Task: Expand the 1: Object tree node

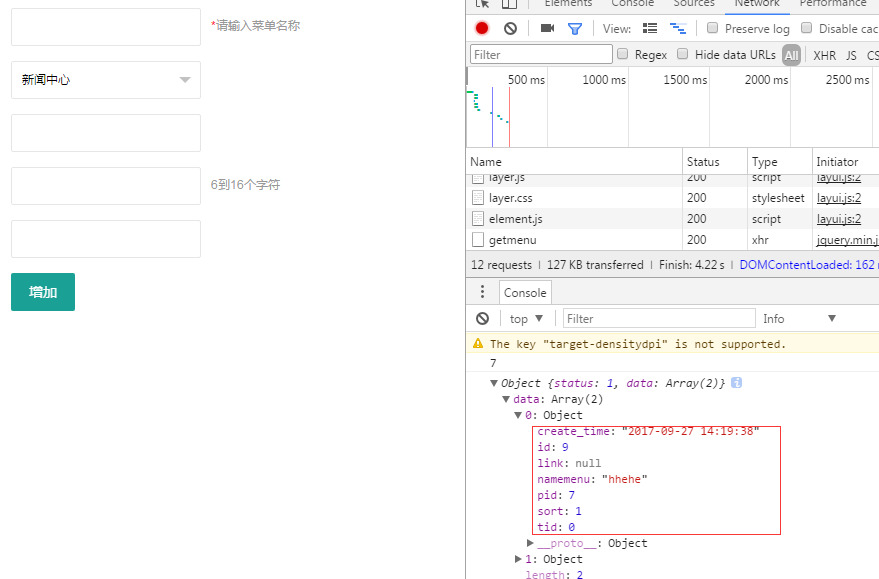Action: coord(519,559)
